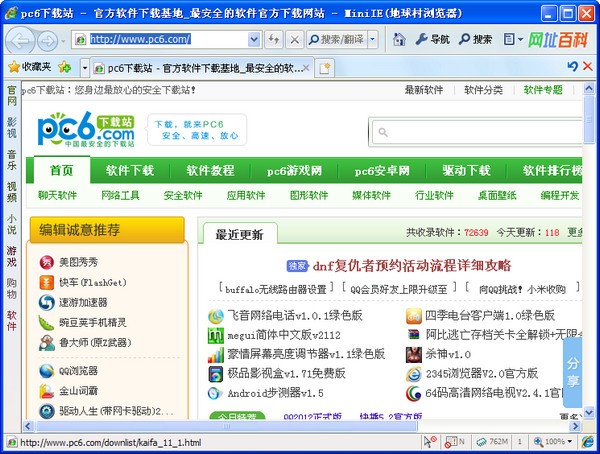
Task: Open 影视 in the left sidebar
Action: point(12,127)
